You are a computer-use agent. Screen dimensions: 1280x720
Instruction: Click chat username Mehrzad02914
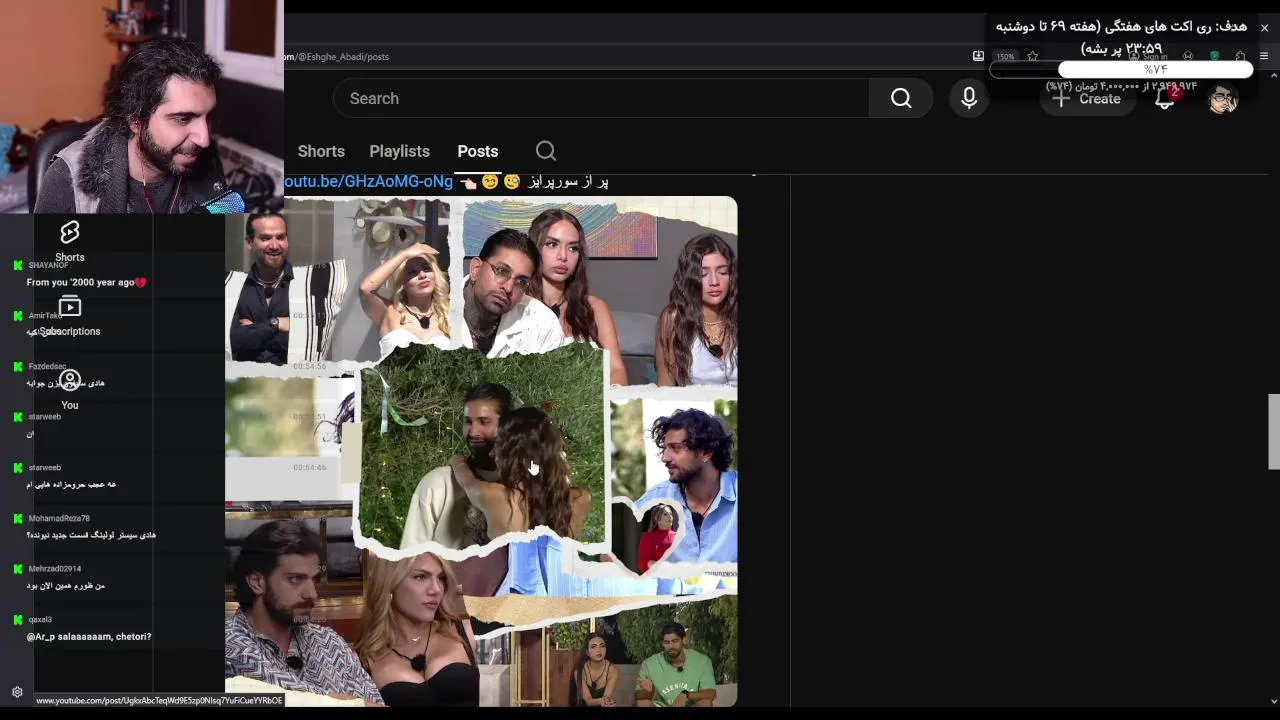click(55, 569)
